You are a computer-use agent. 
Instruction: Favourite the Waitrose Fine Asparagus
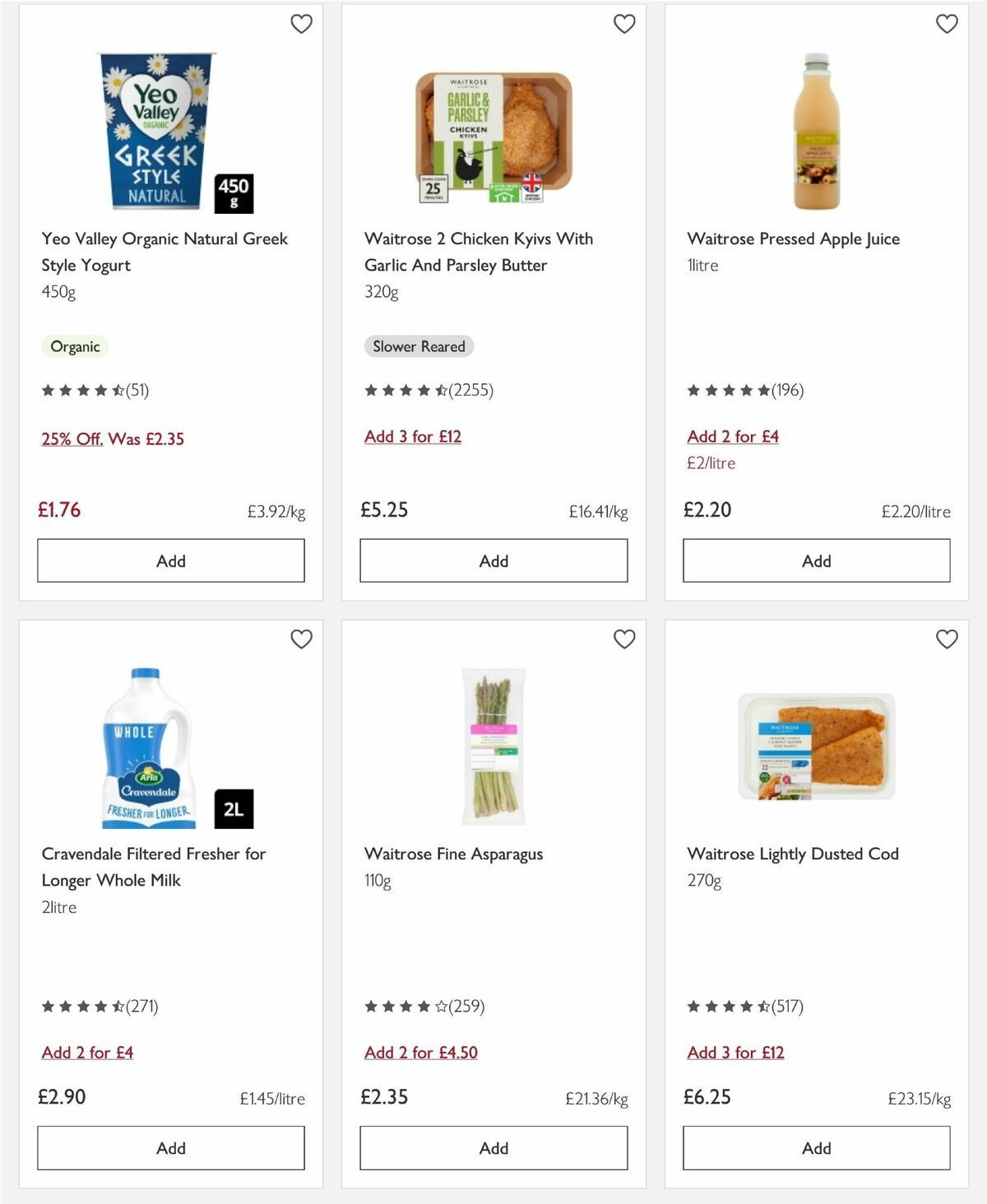coord(624,639)
